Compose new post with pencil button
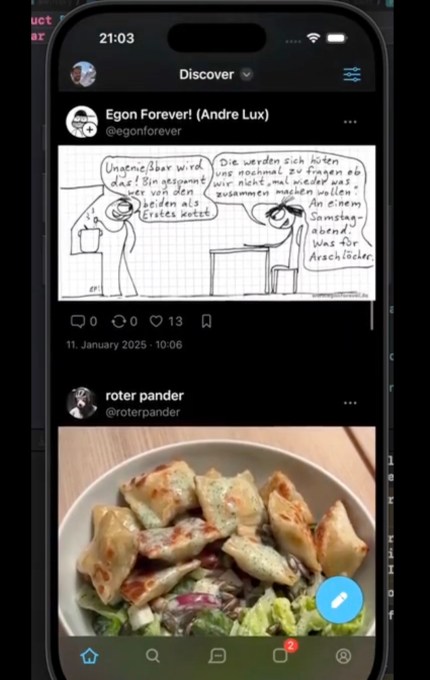 point(339,600)
